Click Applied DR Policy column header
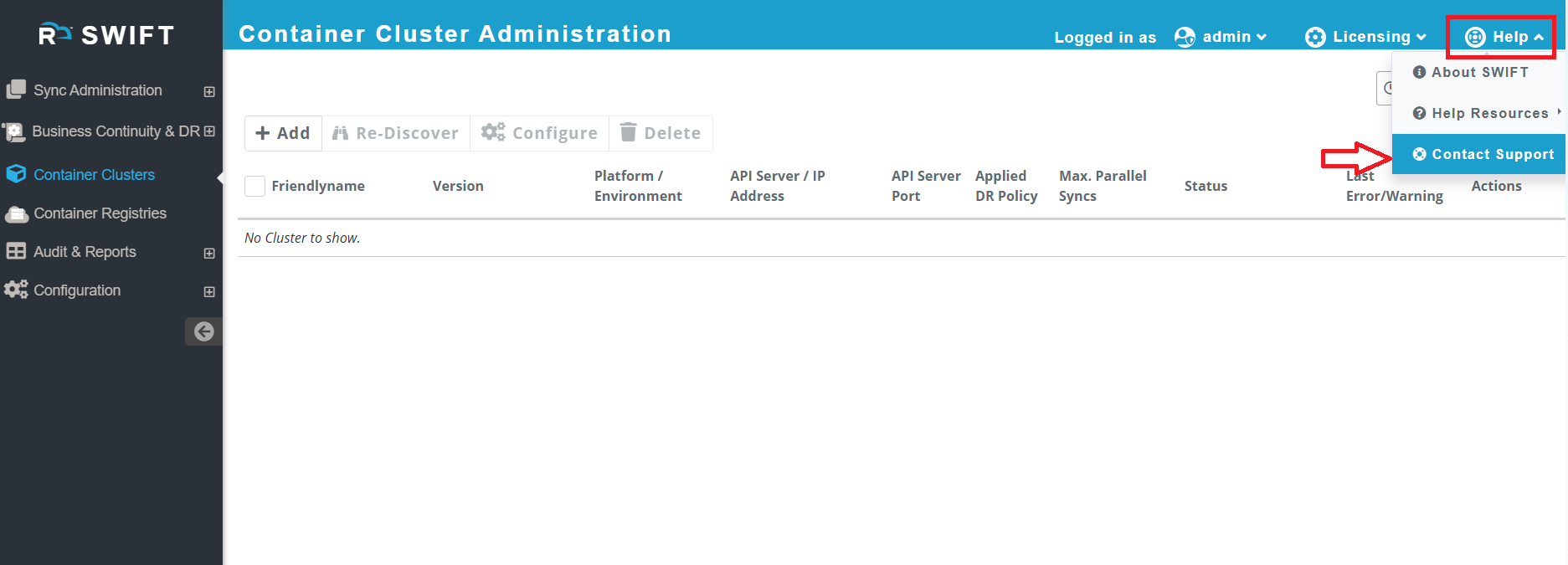The image size is (1568, 565). [1006, 186]
